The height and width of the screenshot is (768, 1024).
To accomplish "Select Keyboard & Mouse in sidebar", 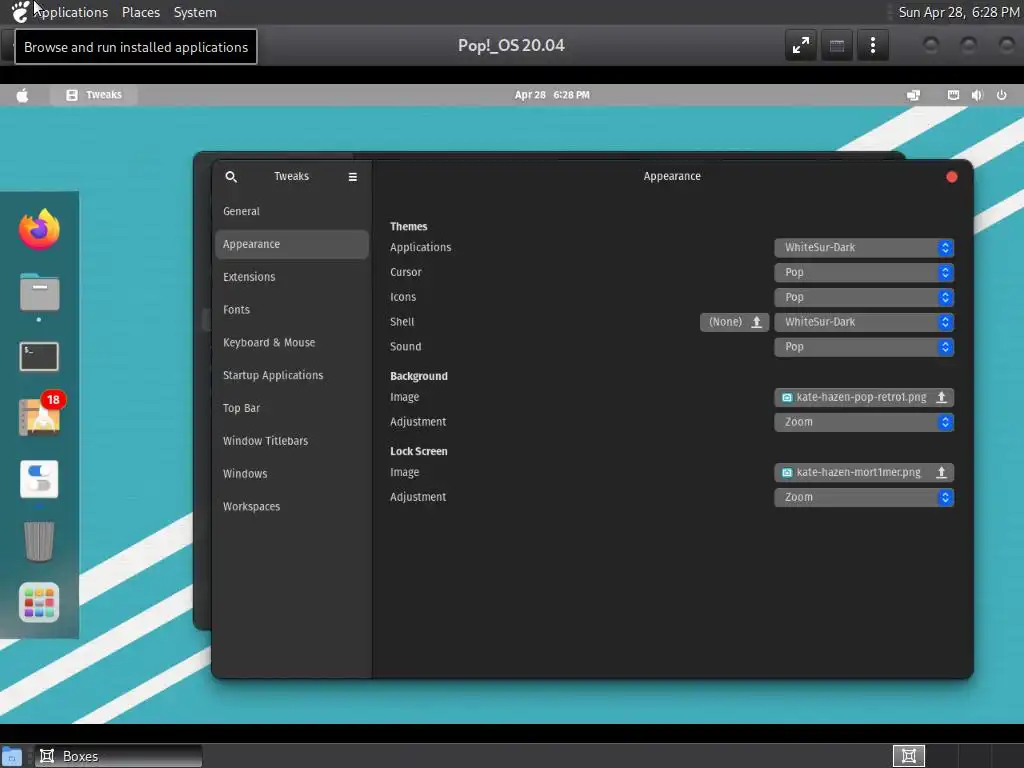I will click(292, 342).
